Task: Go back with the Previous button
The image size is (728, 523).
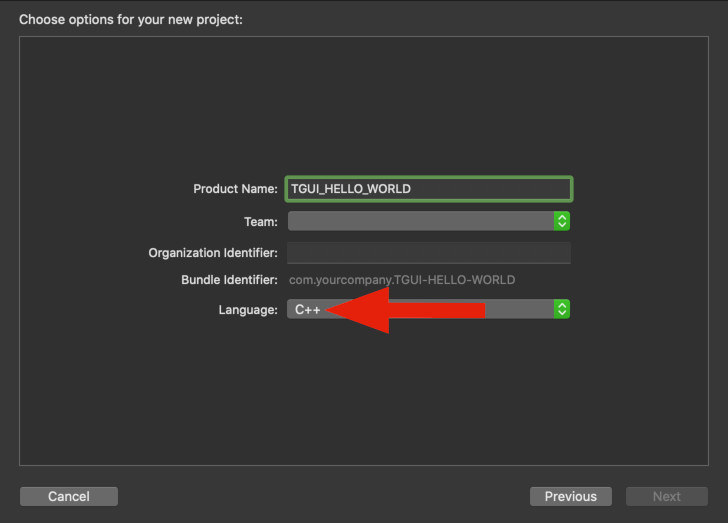Action: coord(571,497)
